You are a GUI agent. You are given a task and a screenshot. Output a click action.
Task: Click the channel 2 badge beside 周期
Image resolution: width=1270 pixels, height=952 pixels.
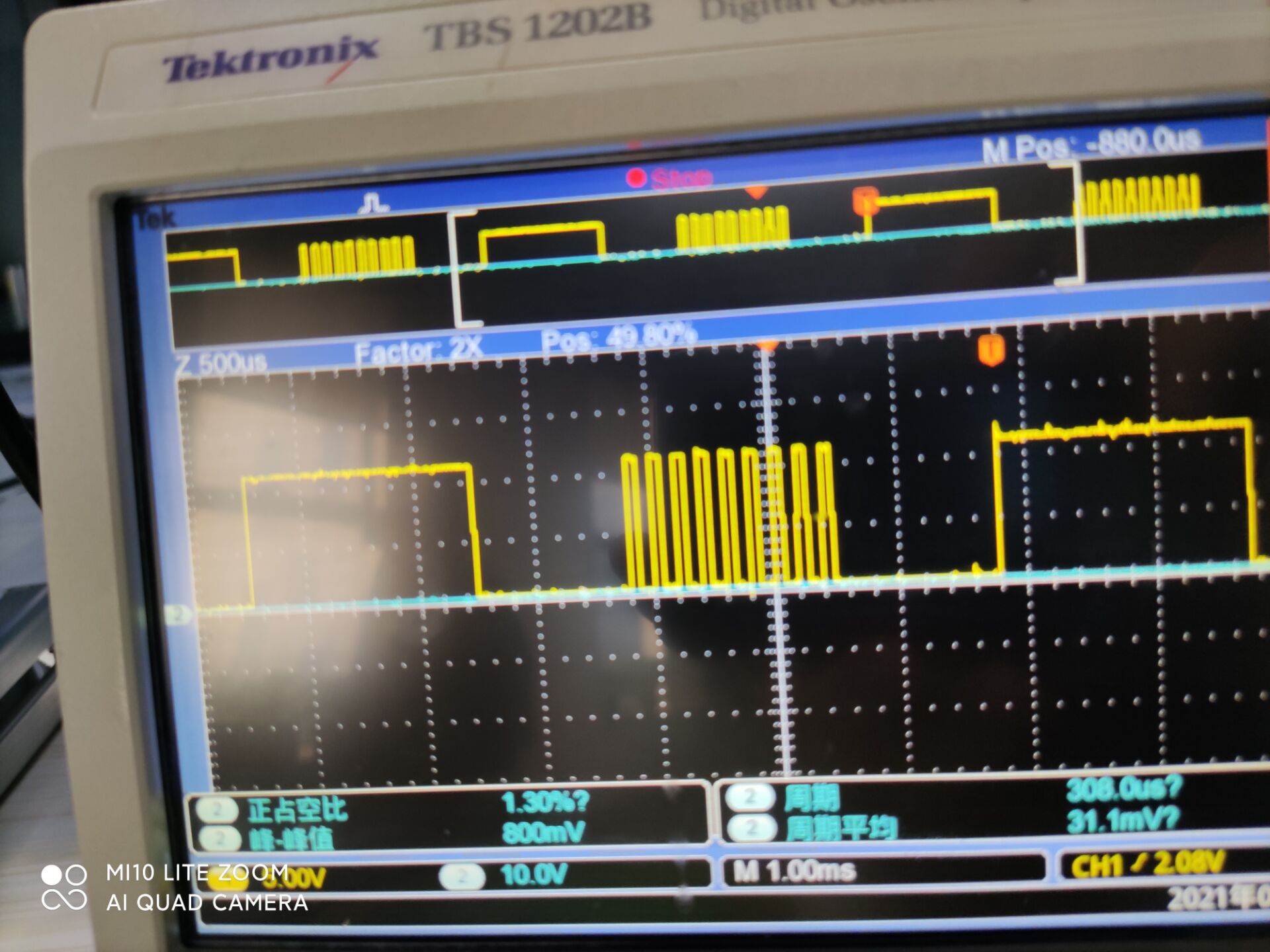point(750,797)
